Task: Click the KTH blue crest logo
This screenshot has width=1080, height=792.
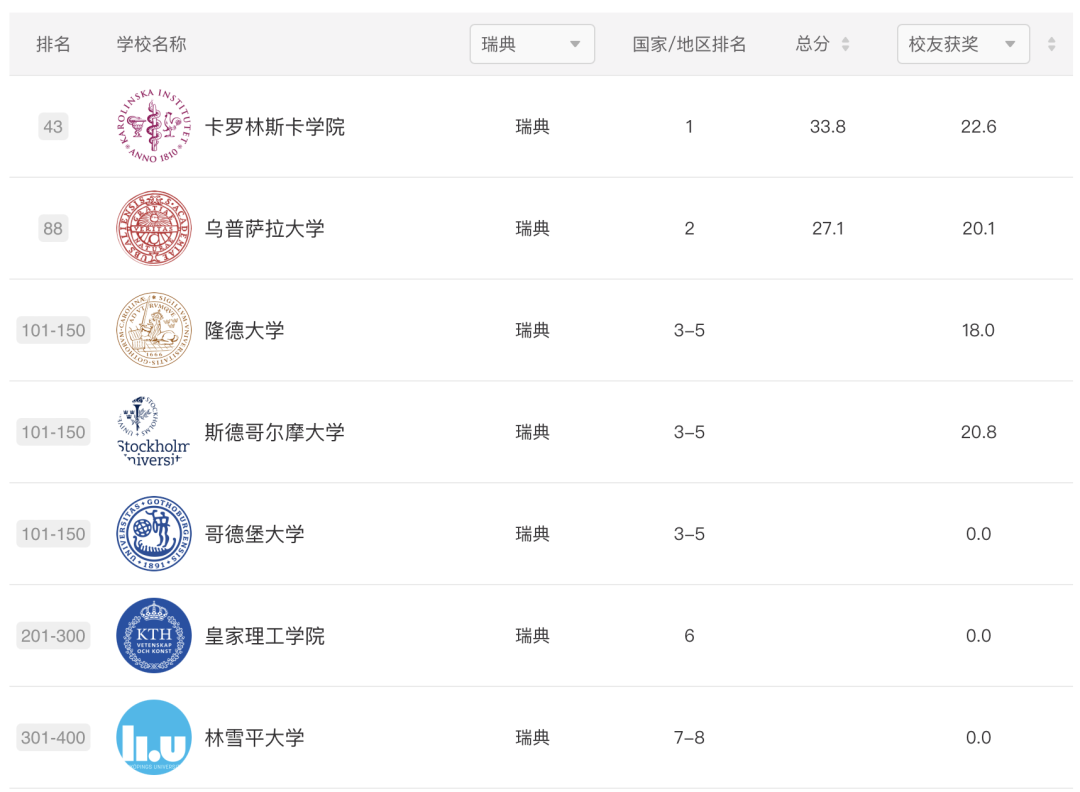Action: point(154,636)
